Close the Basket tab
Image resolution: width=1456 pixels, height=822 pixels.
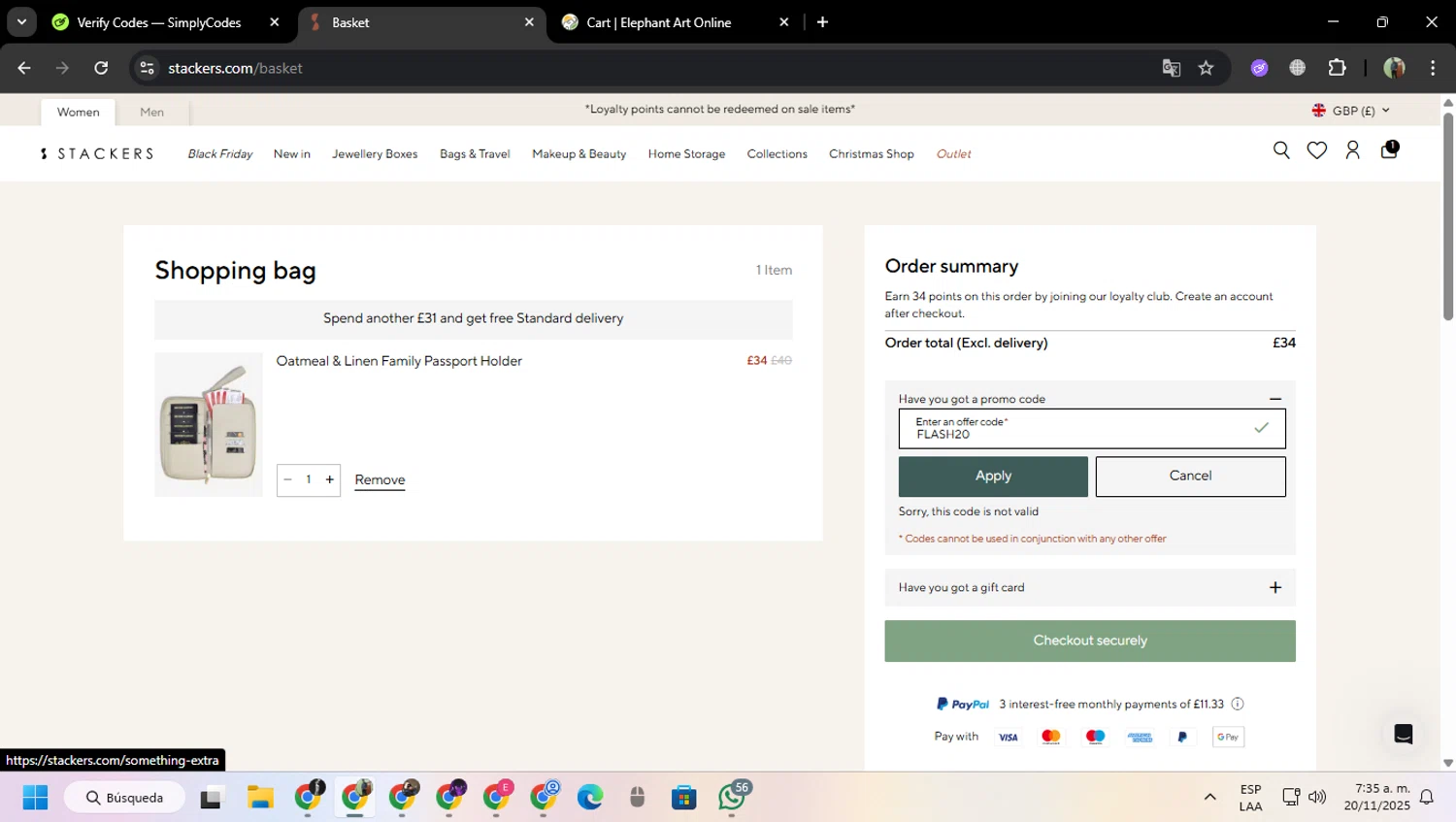(529, 22)
